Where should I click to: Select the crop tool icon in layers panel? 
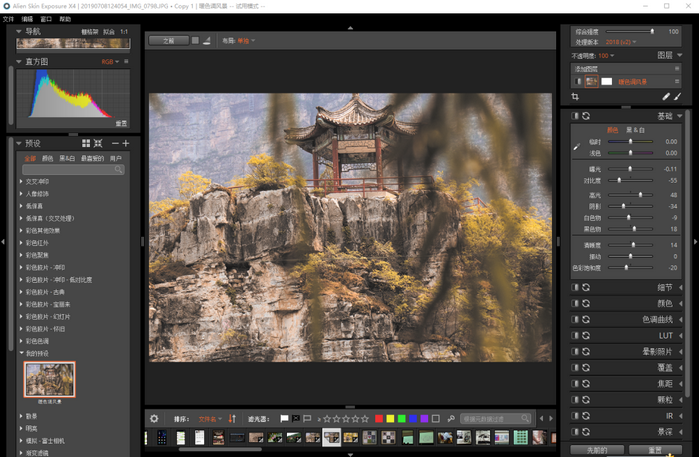[x=575, y=97]
